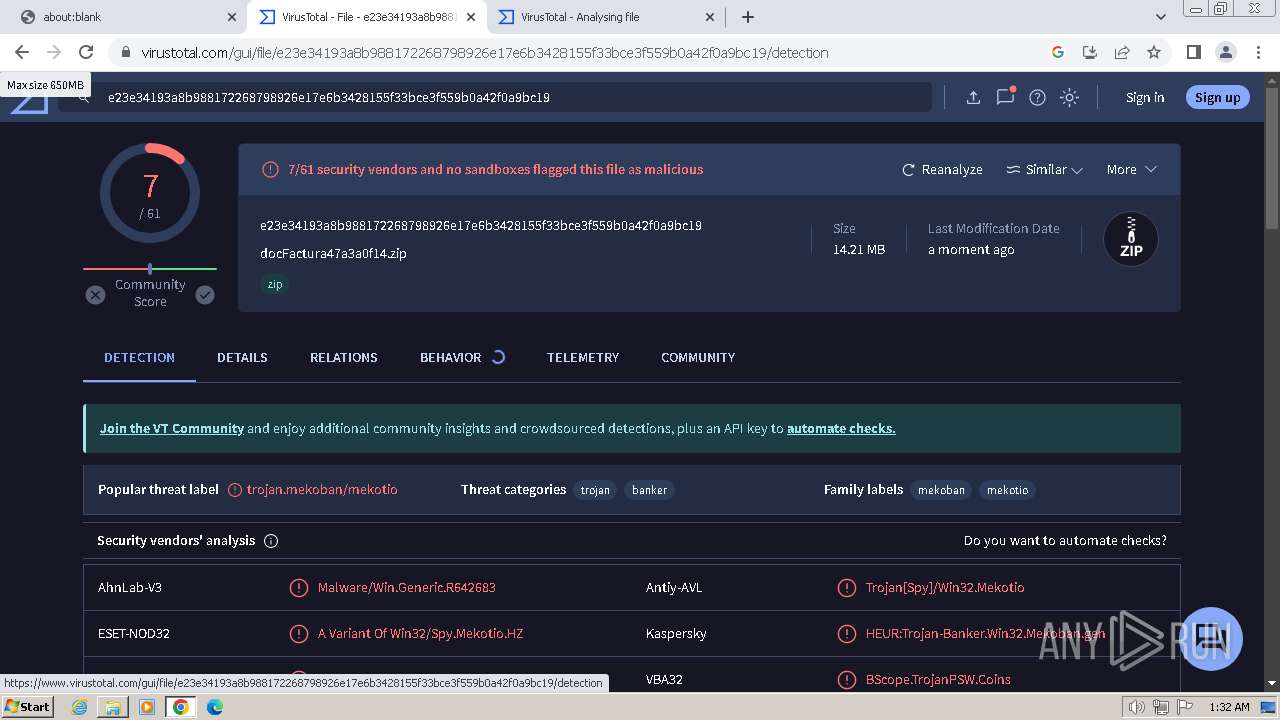Toggle the light/dark theme sun icon
This screenshot has height=720, width=1280.
tap(1069, 97)
